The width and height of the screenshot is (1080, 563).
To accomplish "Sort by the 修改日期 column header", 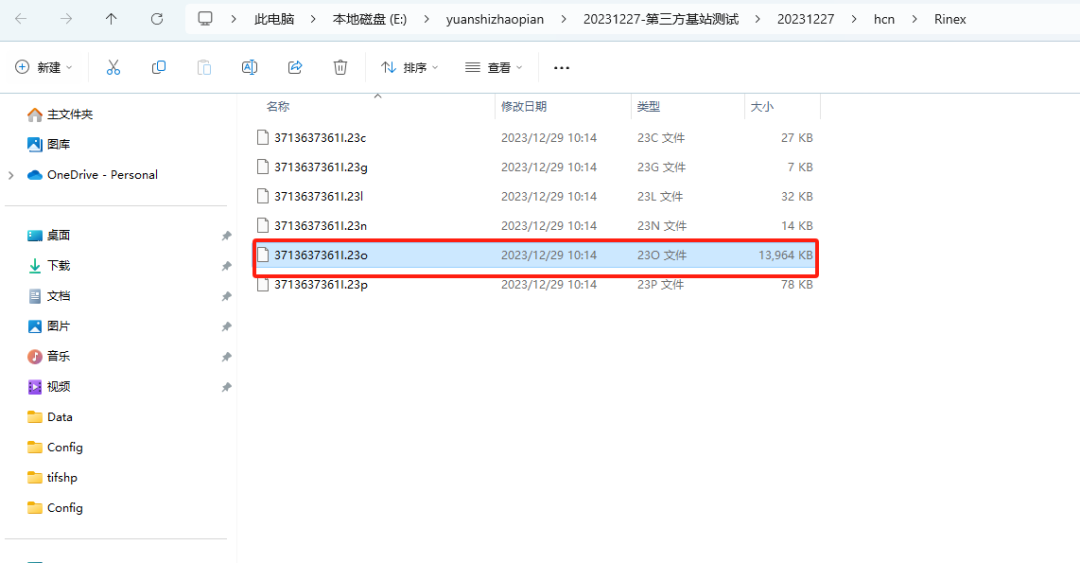I will pos(523,106).
